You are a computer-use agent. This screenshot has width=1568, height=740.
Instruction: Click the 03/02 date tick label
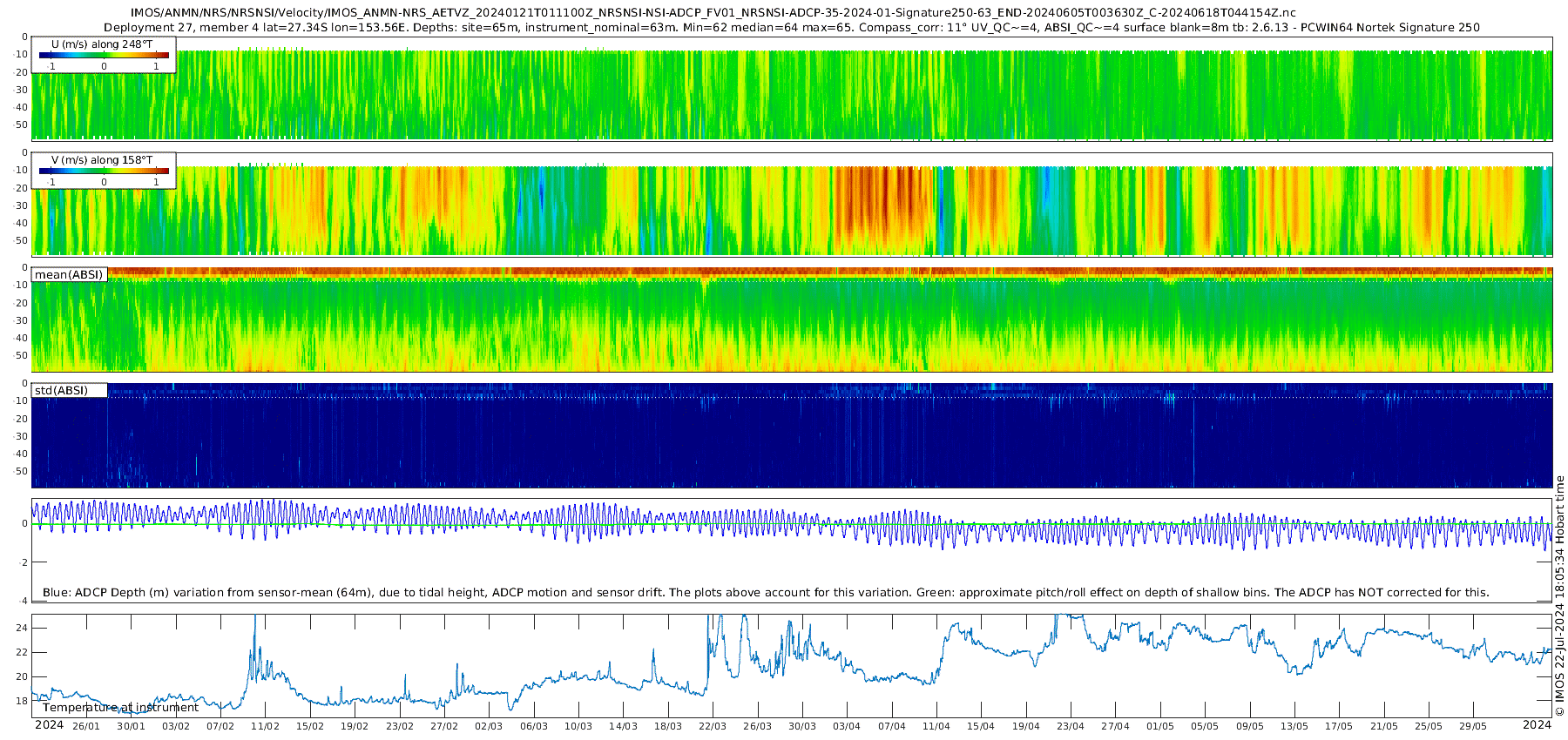point(176,726)
